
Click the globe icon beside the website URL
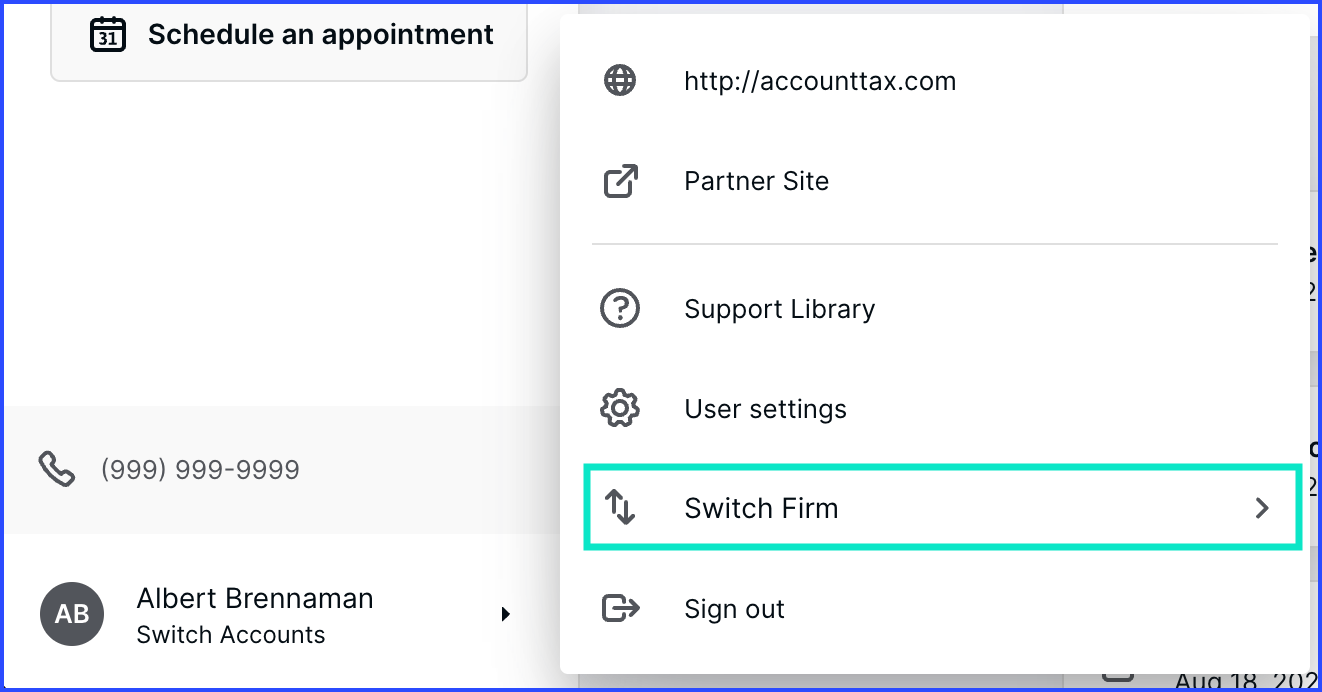(620, 81)
